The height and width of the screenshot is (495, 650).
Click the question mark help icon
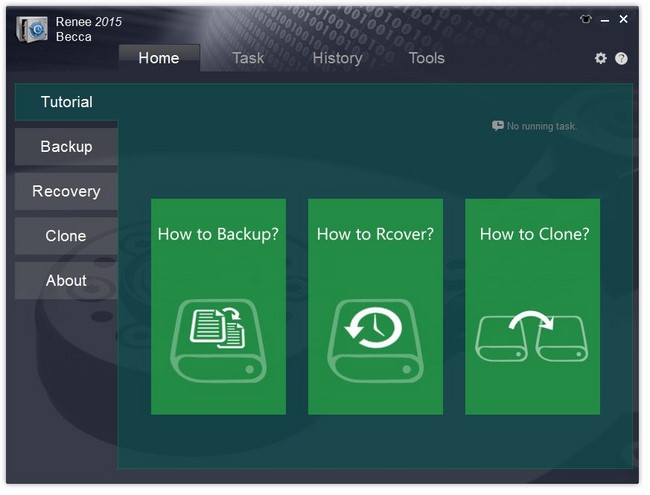[x=621, y=58]
